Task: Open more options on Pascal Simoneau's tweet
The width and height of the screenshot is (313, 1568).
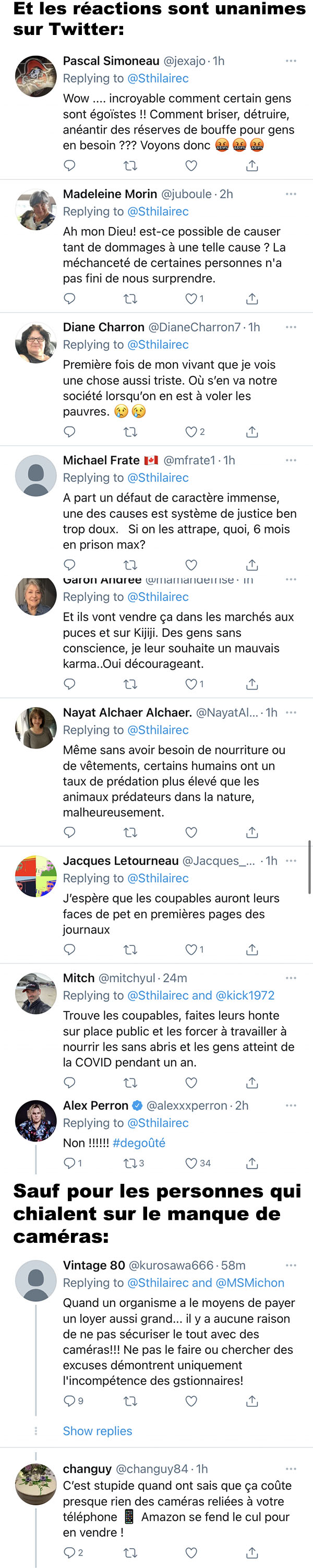Action: [291, 61]
